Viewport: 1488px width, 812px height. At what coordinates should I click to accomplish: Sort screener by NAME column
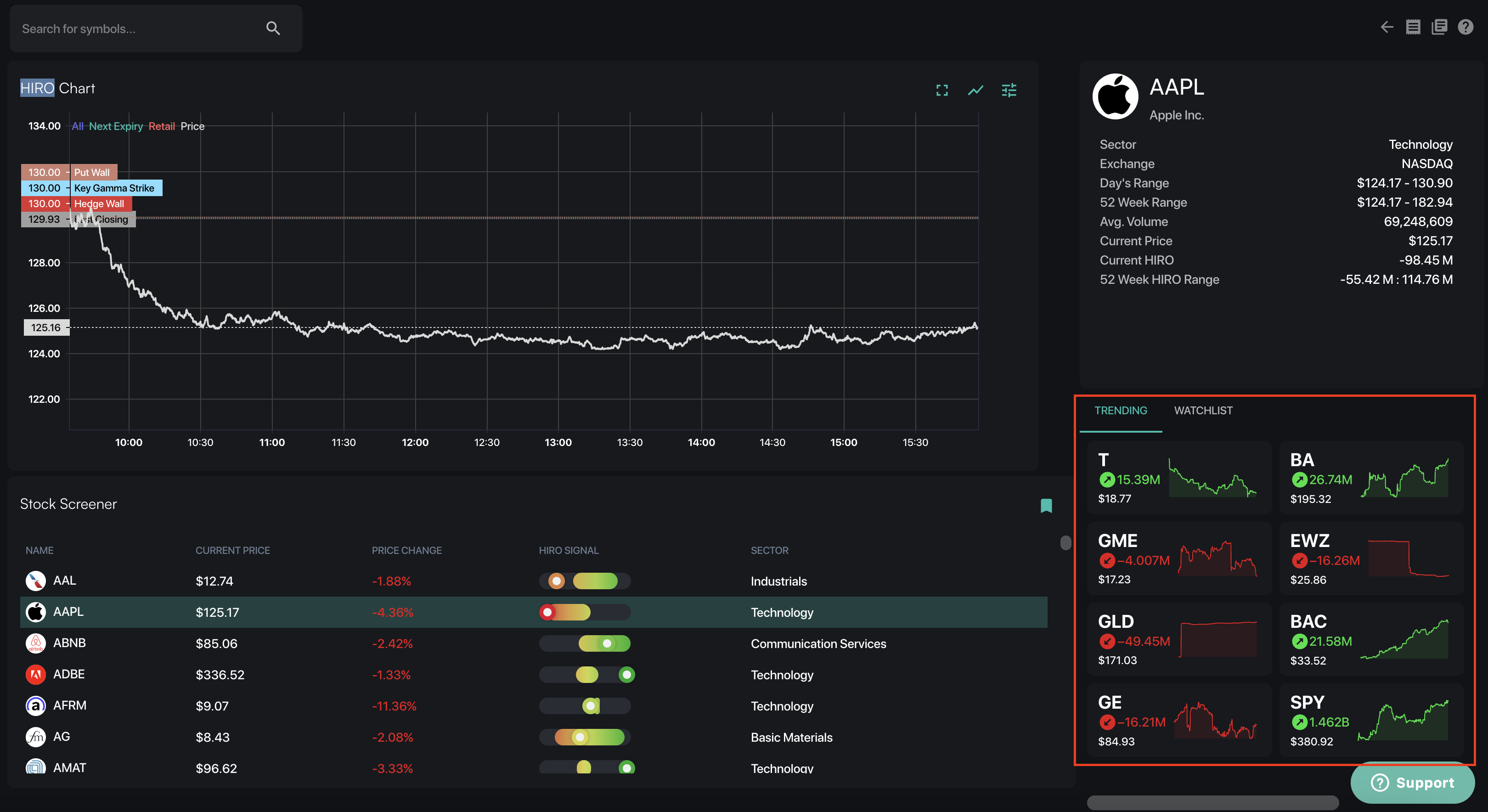pyautogui.click(x=39, y=550)
